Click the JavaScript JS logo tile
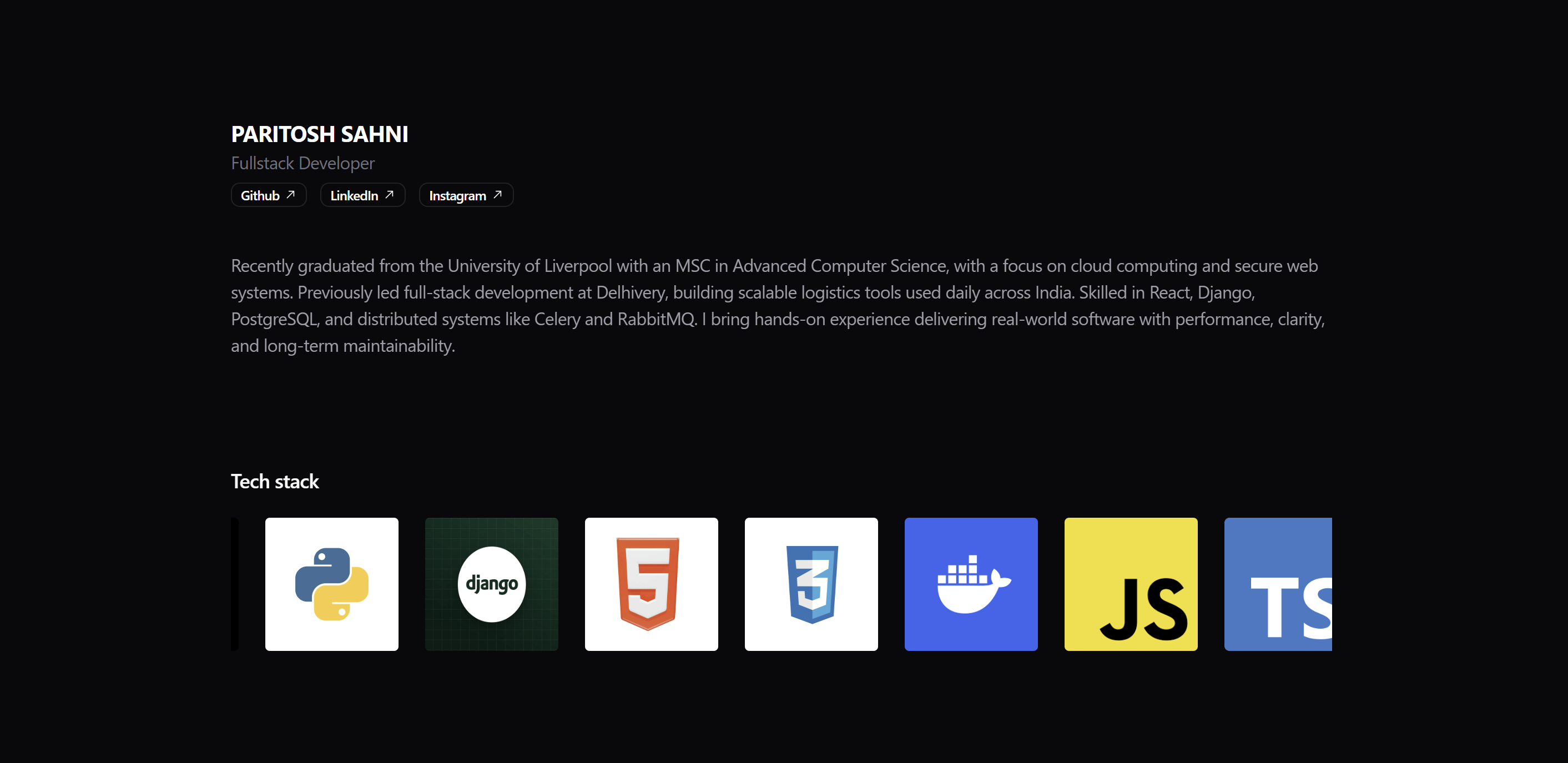This screenshot has height=763, width=1568. (x=1131, y=584)
